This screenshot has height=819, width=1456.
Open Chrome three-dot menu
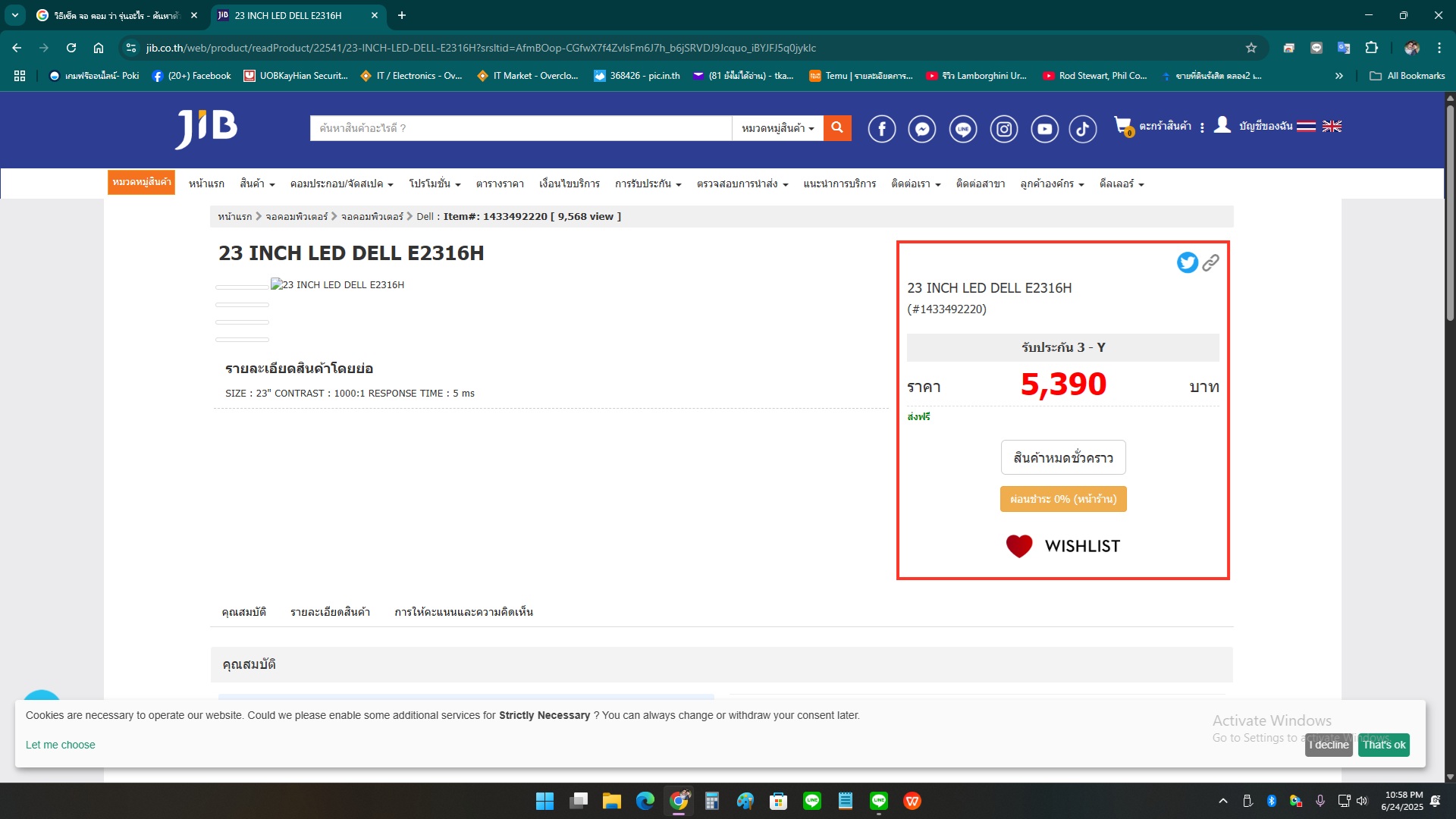[1439, 48]
